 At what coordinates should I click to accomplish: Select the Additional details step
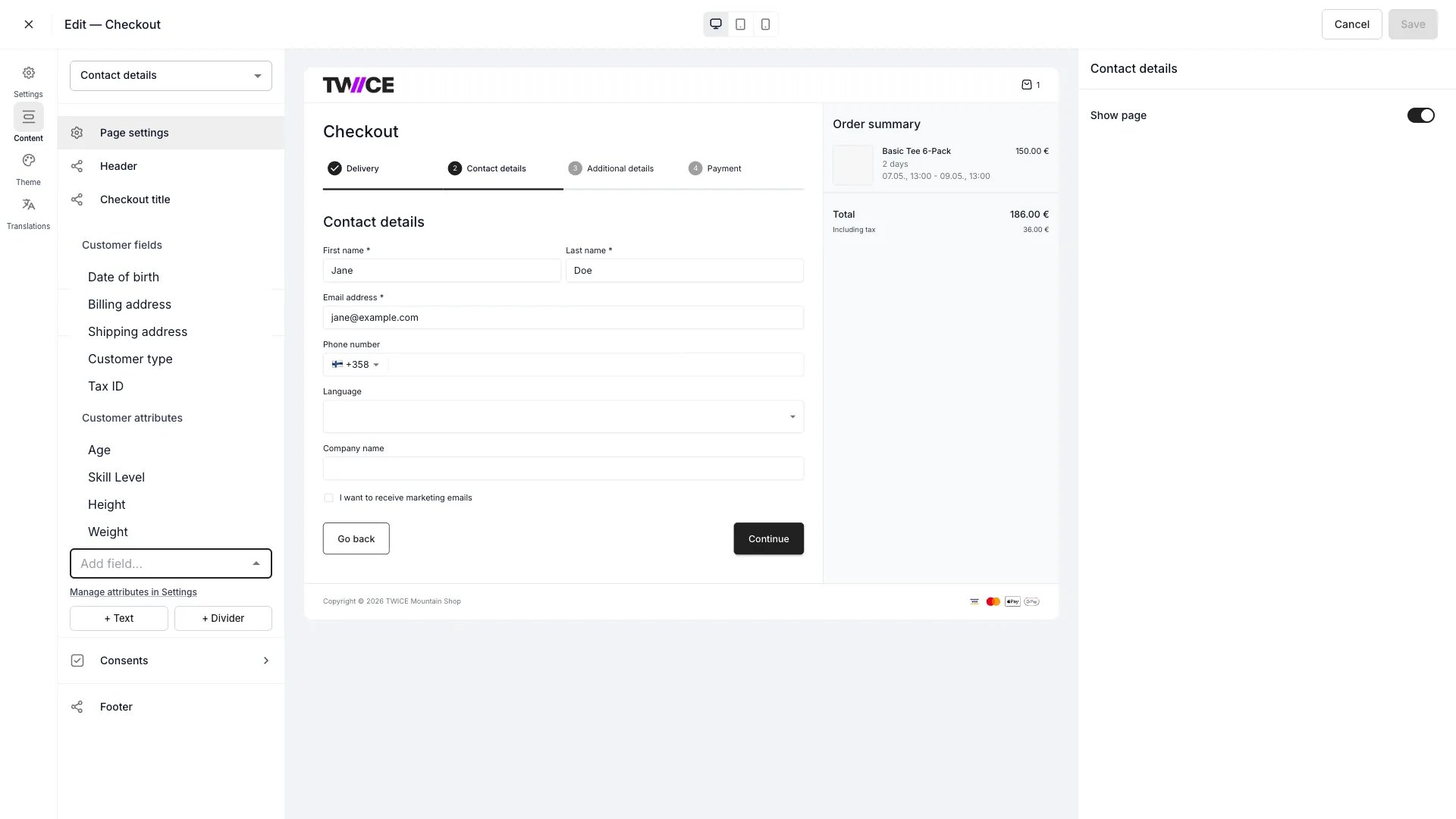coord(611,168)
